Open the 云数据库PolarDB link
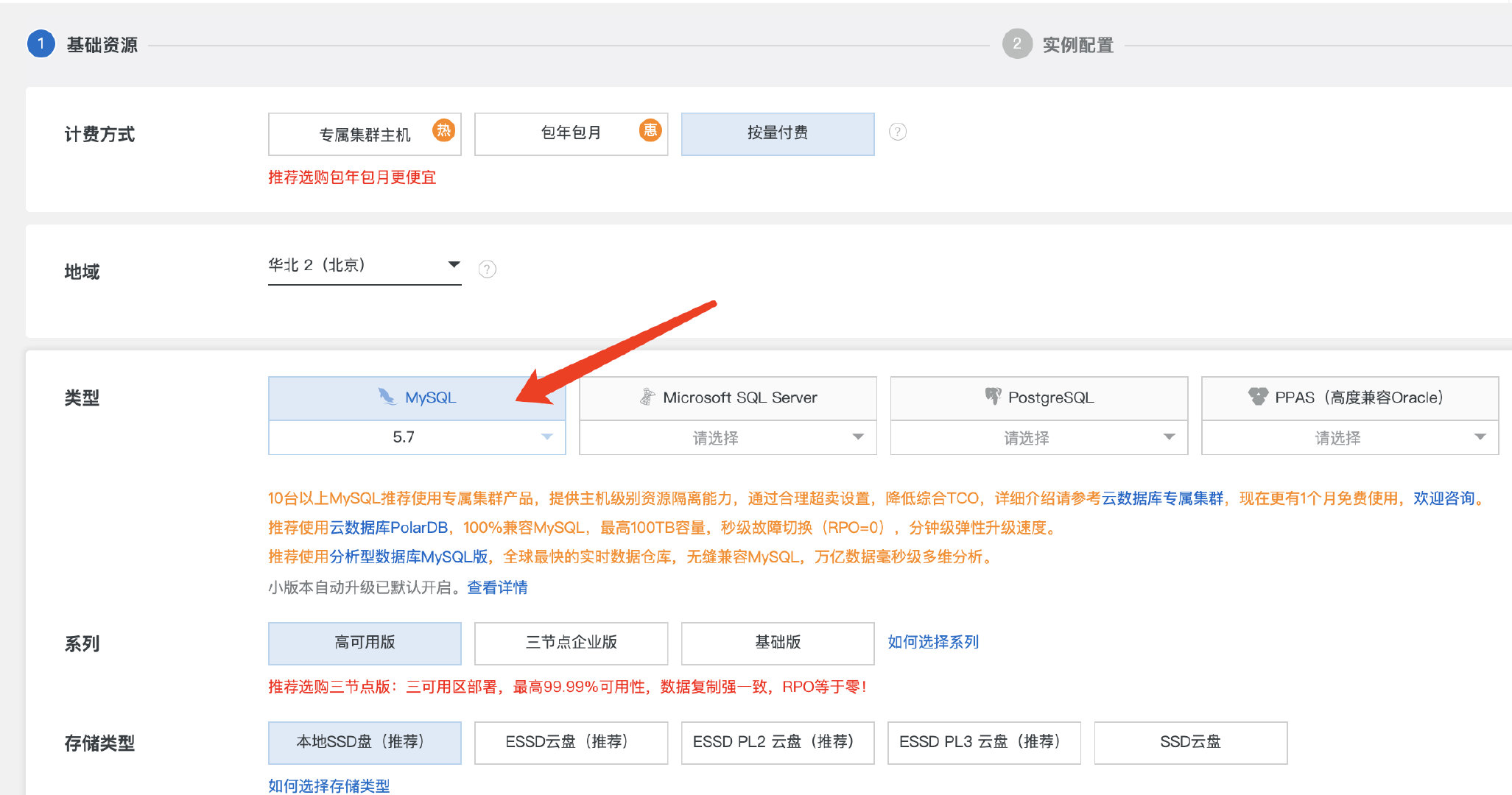Screen dimensions: 1512x795 tap(388, 528)
